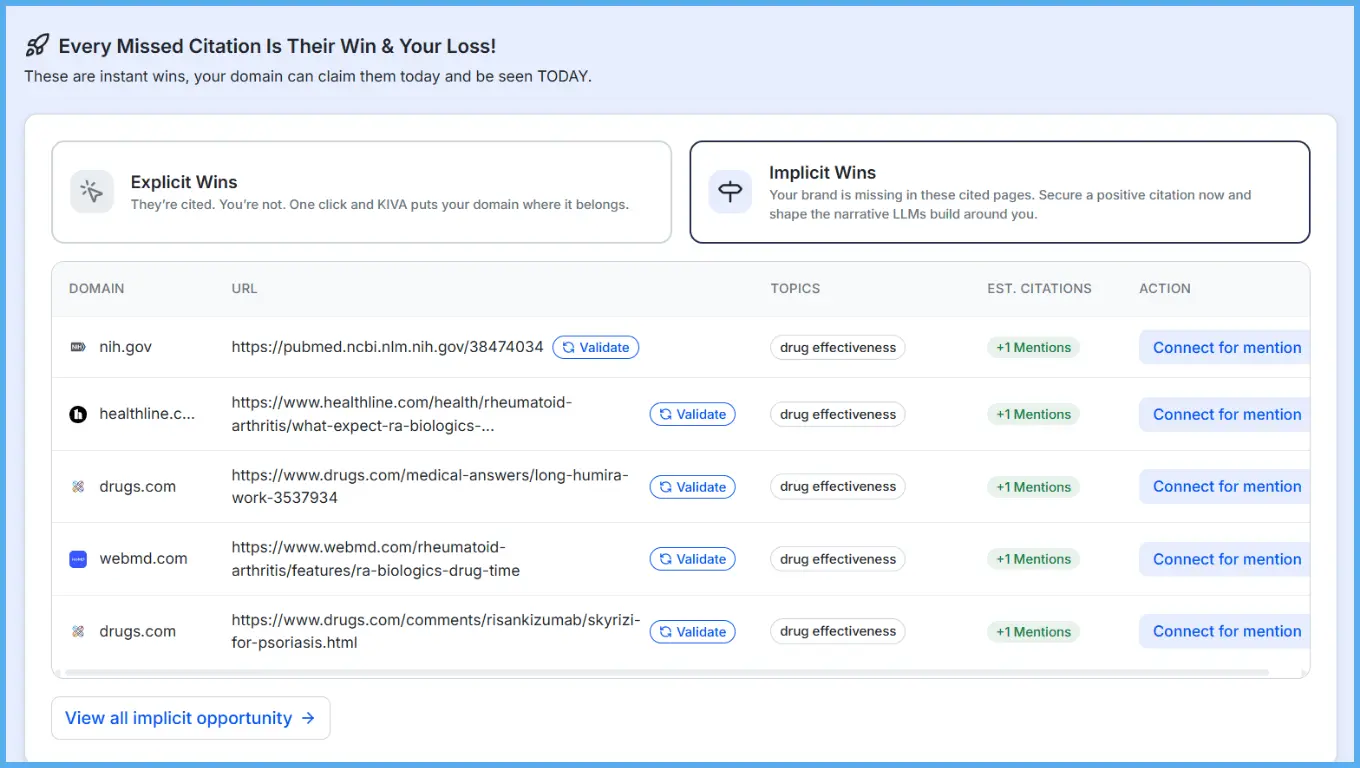Screen dimensions: 1360x768
Task: Switch to the Explicit Wins tab
Action: [x=361, y=192]
